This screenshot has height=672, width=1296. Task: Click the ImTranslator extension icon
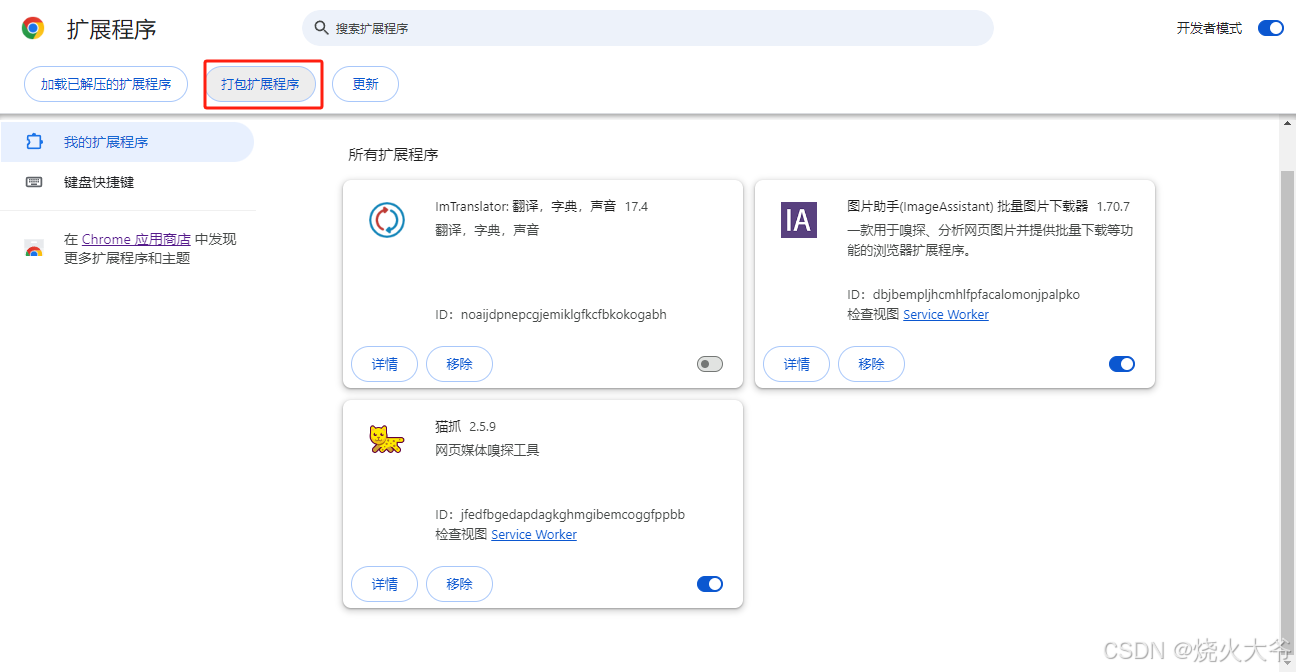(387, 220)
